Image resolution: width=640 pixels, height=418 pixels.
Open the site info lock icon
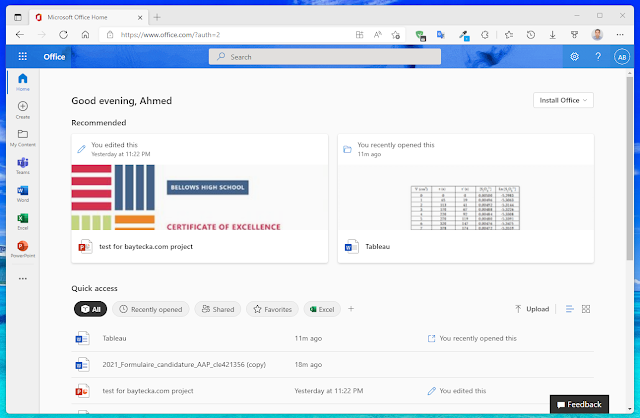[x=110, y=35]
